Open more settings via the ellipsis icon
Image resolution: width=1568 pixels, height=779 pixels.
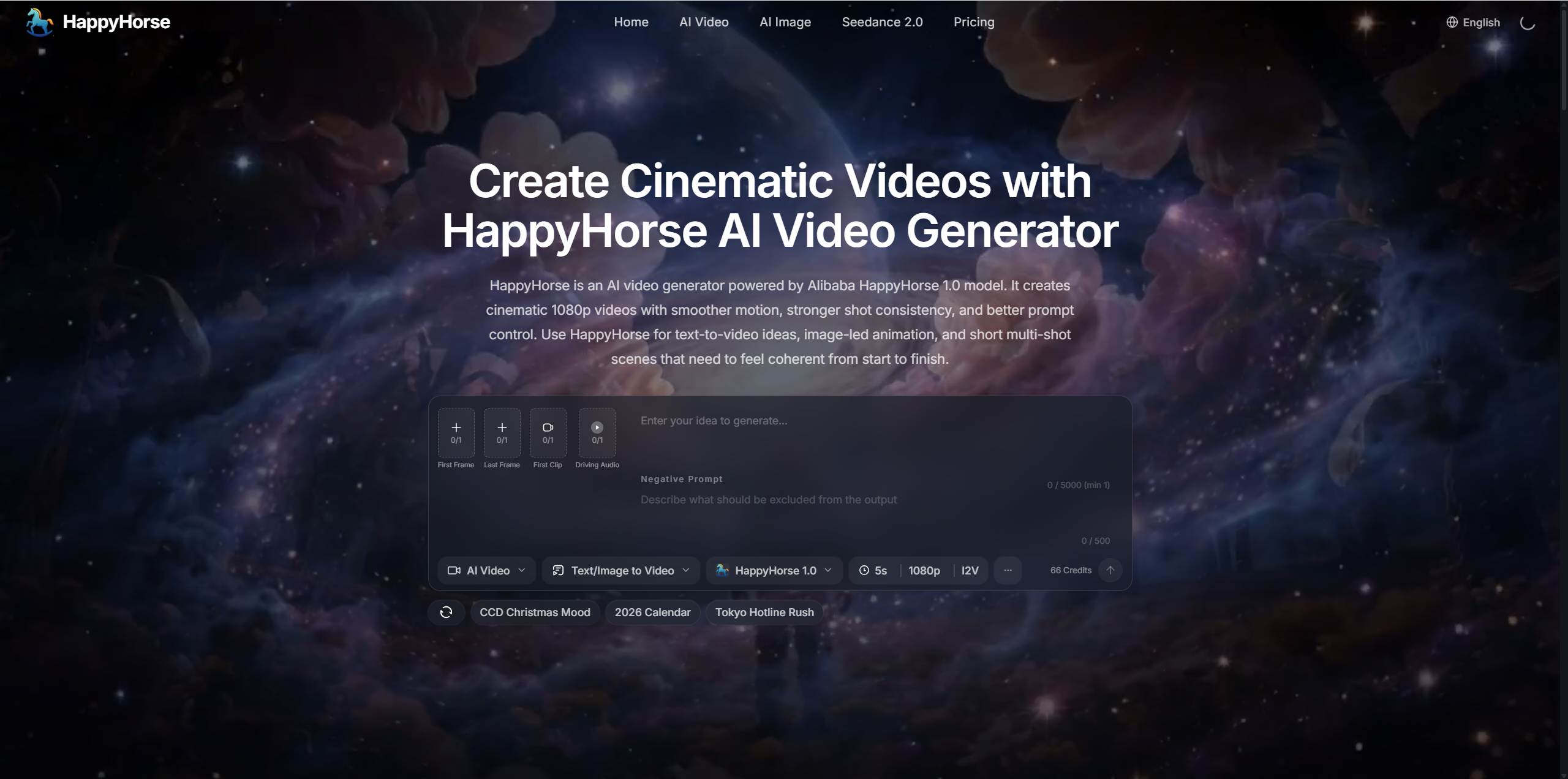[x=1007, y=570]
